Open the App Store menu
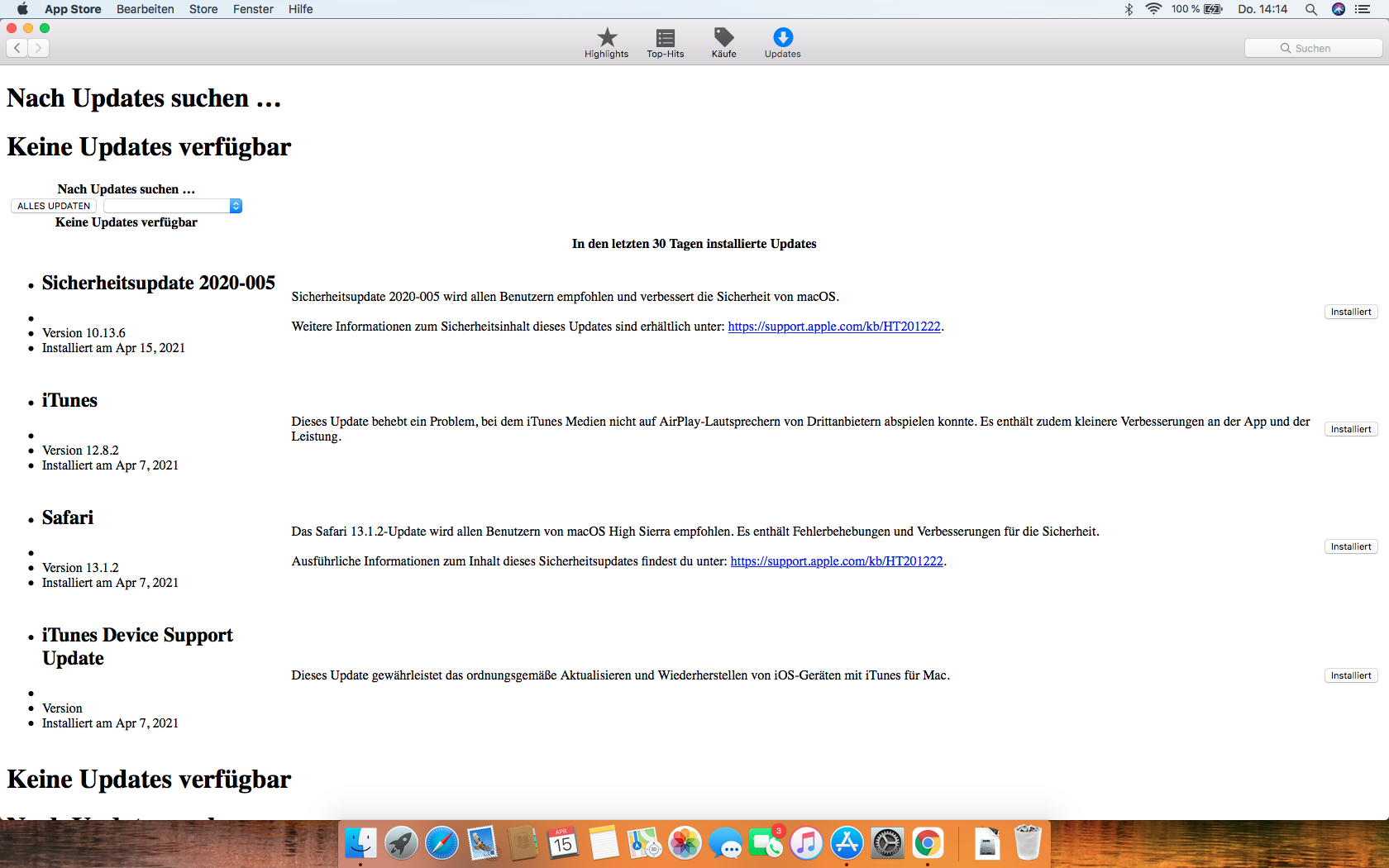1389x868 pixels. (x=73, y=9)
